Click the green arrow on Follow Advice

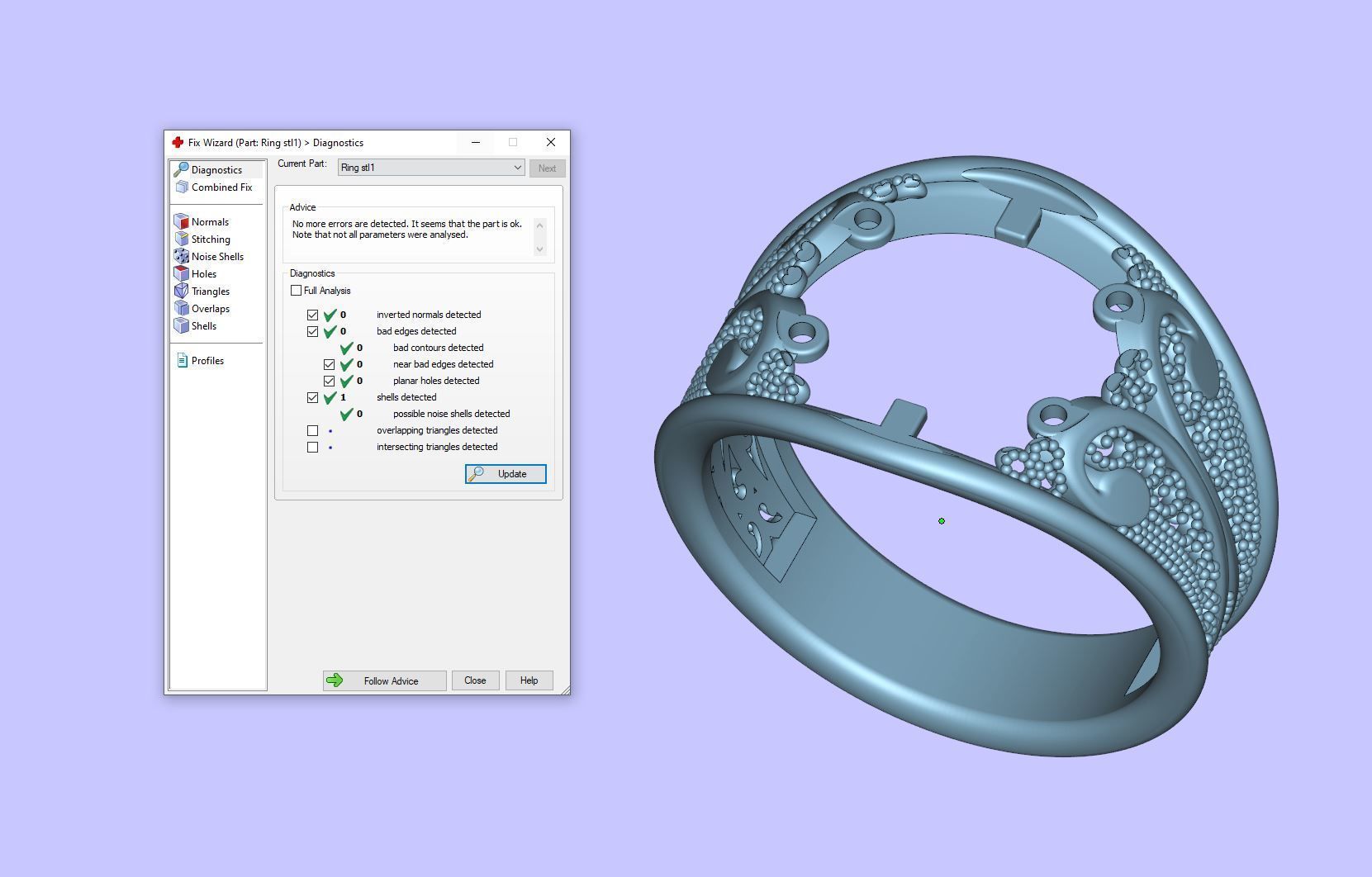tap(335, 680)
